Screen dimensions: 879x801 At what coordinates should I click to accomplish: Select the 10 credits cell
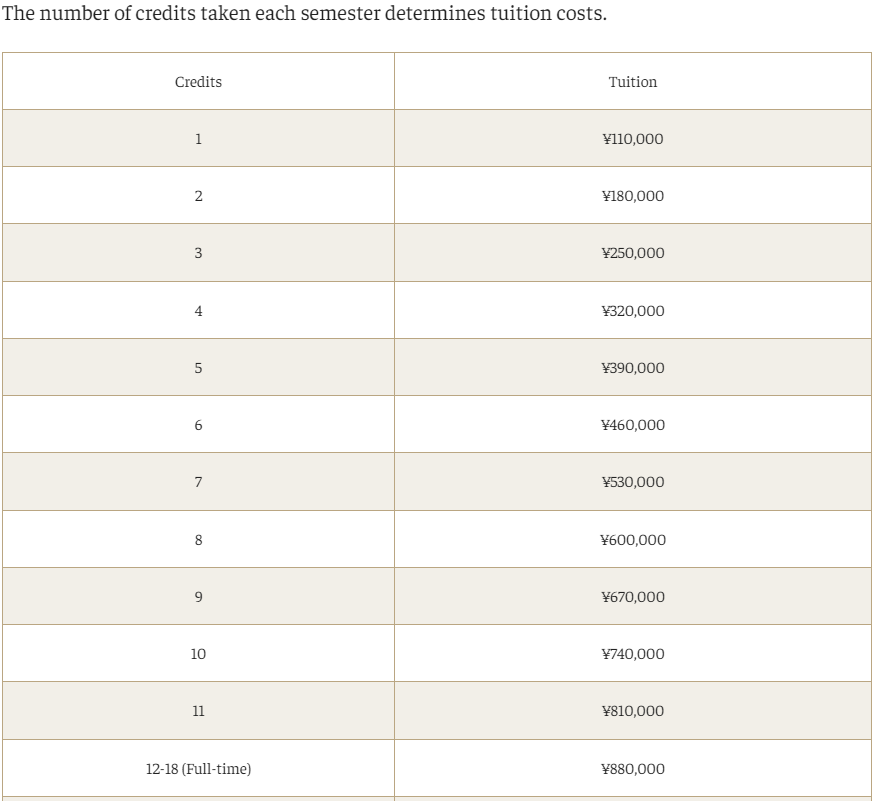198,654
